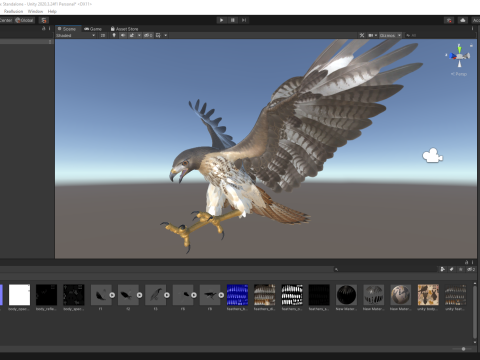480x360 pixels.
Task: Open the Reallusion menu
Action: pos(13,11)
